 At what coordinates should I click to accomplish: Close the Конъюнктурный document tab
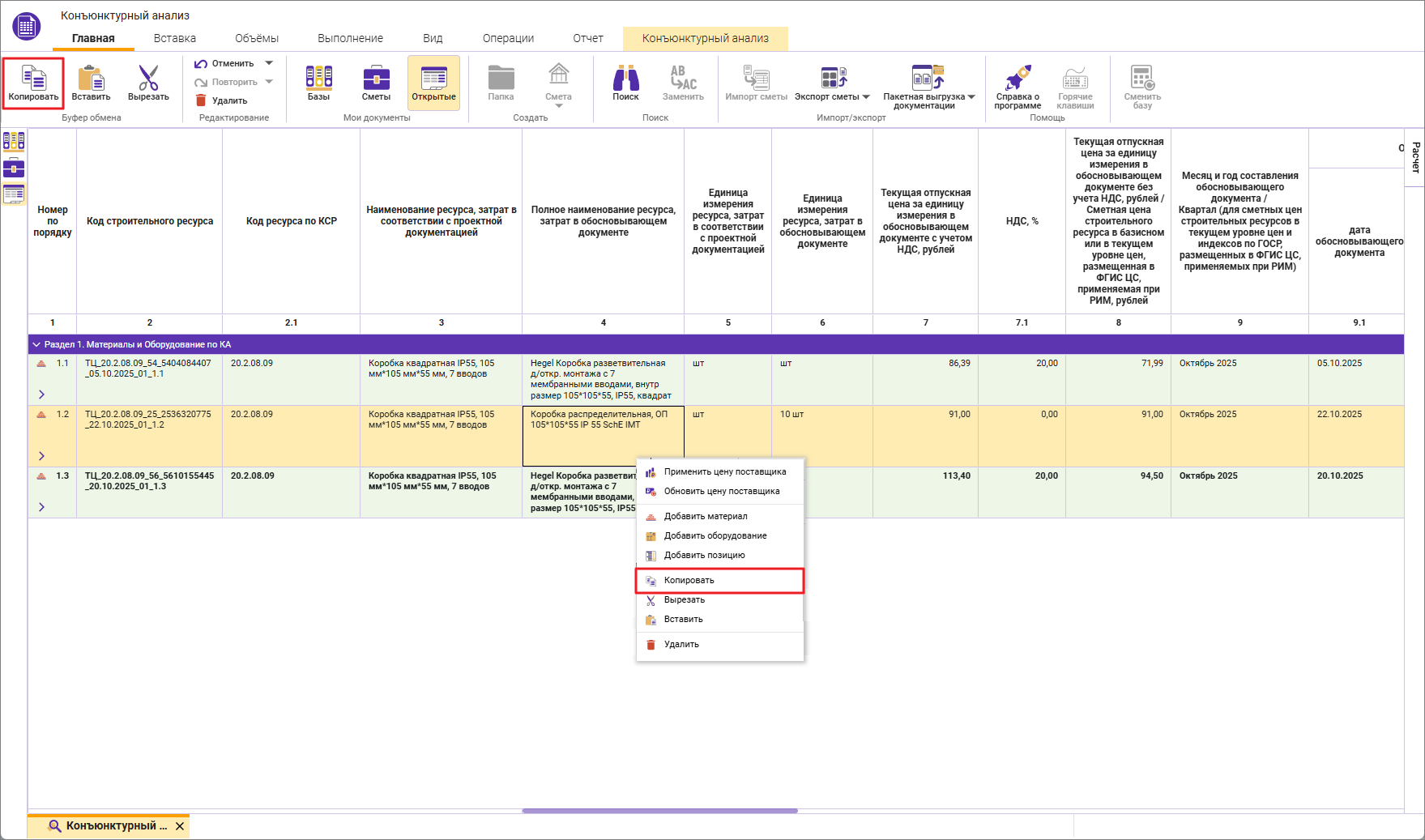(x=180, y=826)
